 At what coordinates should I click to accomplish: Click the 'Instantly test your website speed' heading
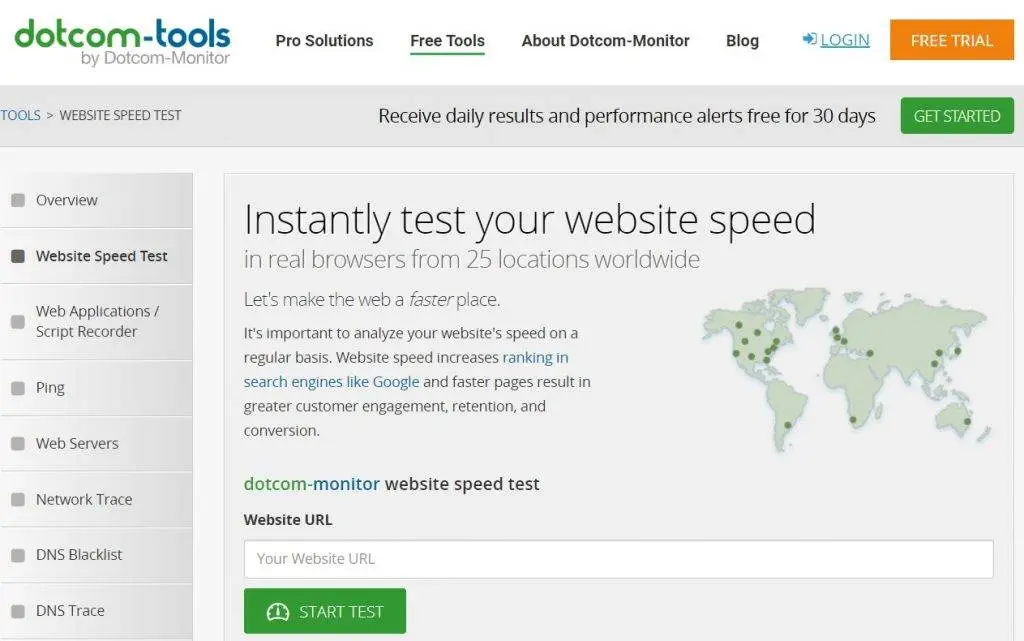tap(530, 220)
